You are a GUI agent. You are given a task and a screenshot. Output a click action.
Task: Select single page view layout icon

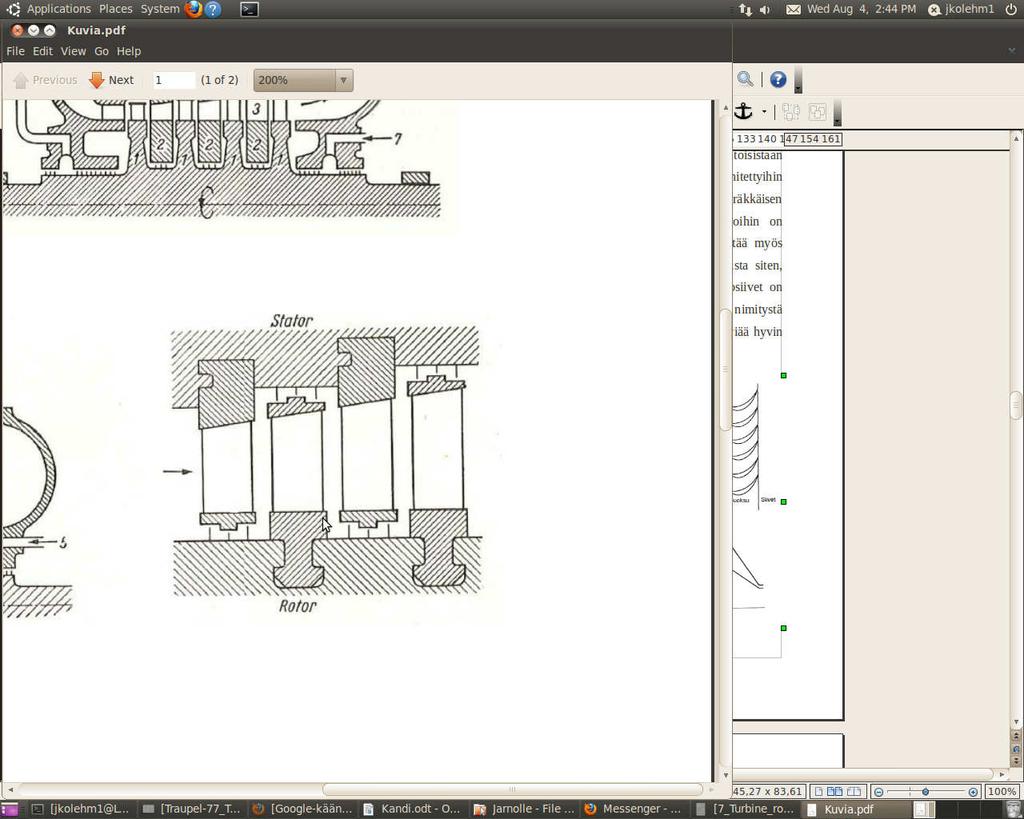[x=818, y=792]
